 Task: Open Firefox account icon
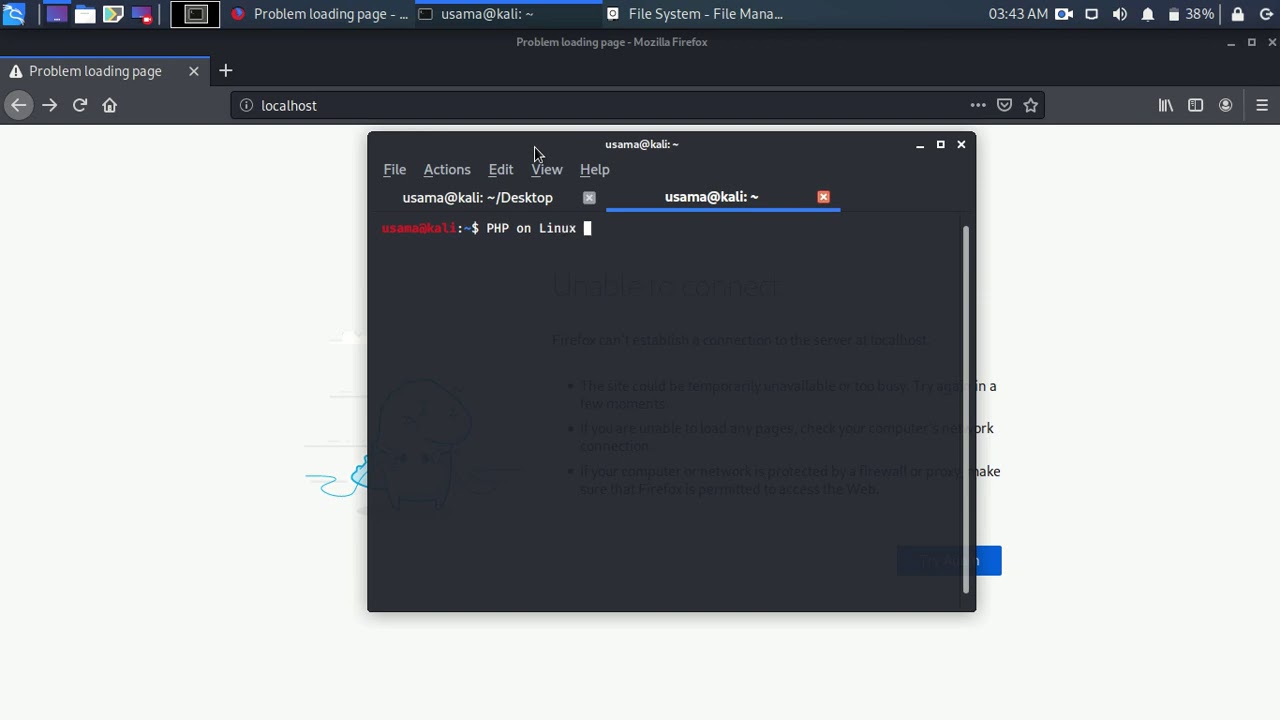click(x=1225, y=105)
